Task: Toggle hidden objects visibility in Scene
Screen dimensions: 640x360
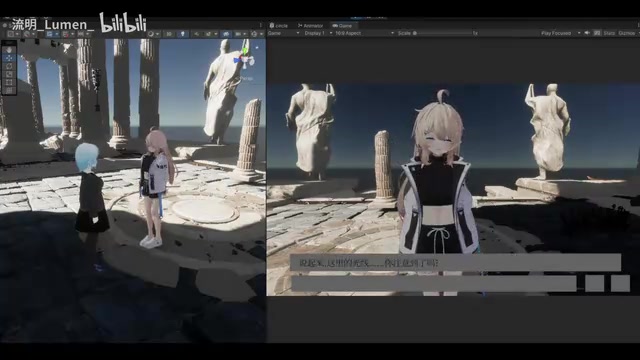Action: coord(226,34)
